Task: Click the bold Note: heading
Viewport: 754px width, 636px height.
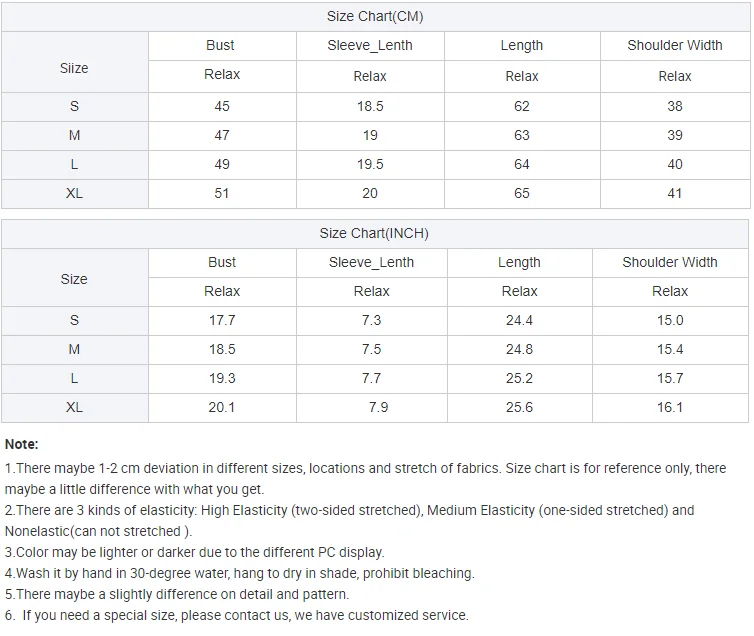Action: pyautogui.click(x=22, y=444)
